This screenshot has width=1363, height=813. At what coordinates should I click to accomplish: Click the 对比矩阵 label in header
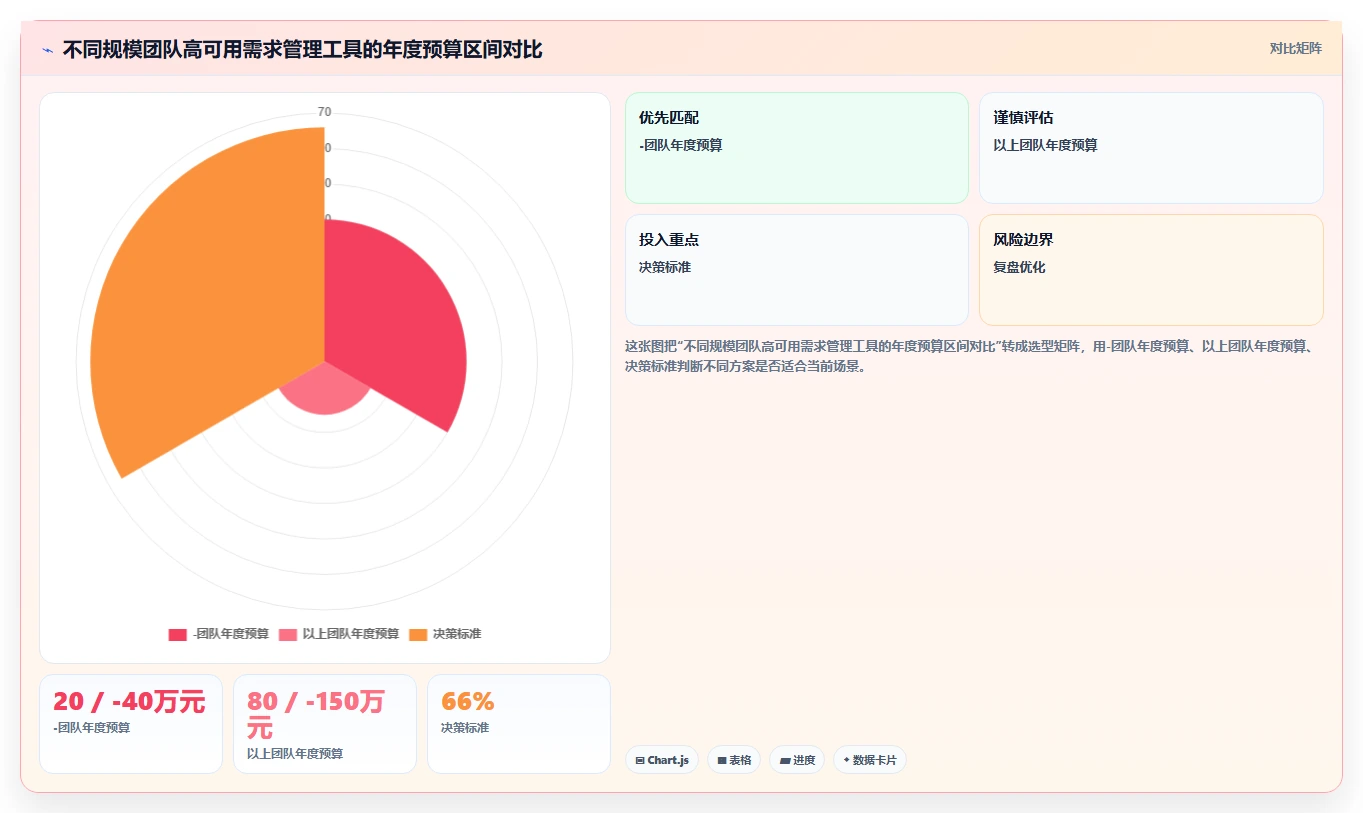pos(1295,49)
